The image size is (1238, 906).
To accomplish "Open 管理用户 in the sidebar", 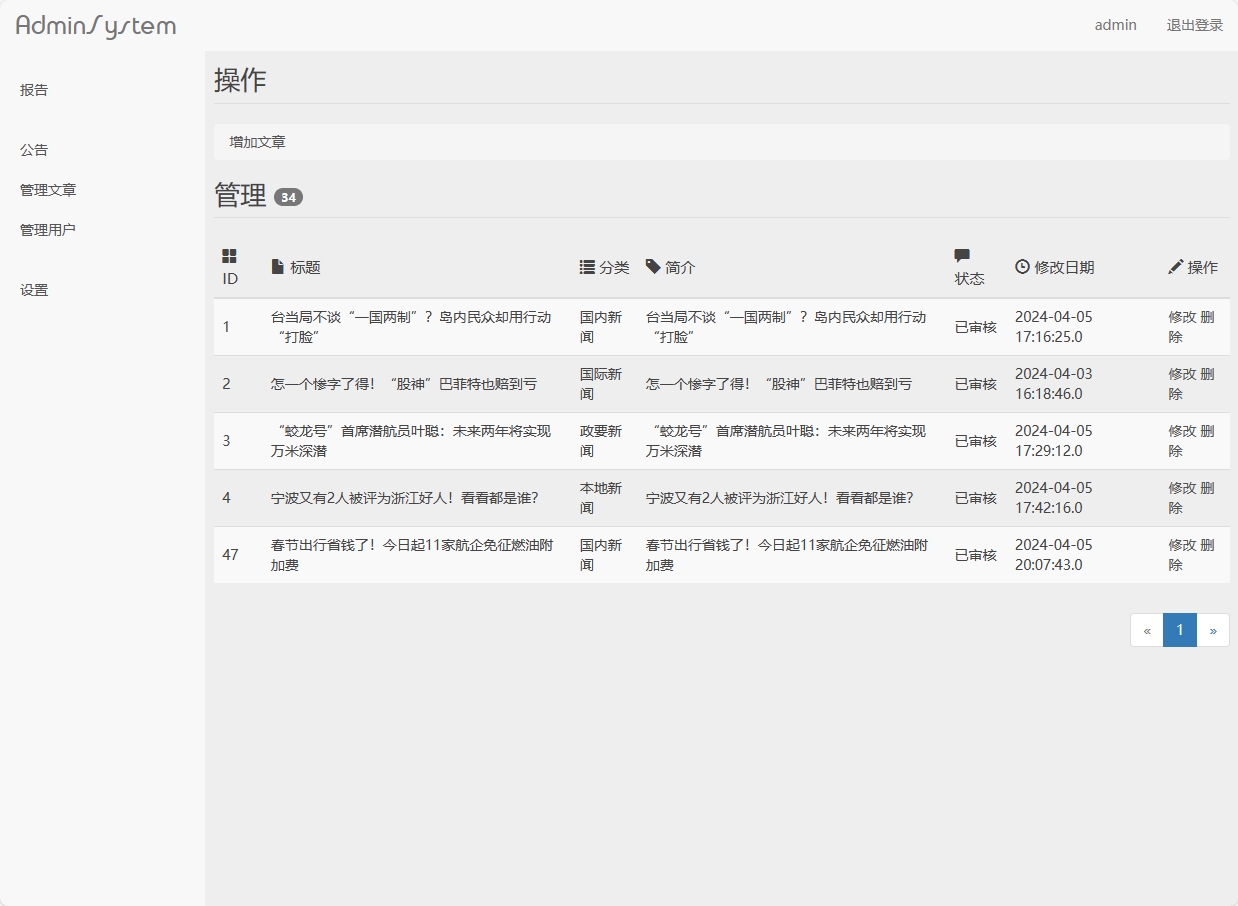I will tap(47, 229).
